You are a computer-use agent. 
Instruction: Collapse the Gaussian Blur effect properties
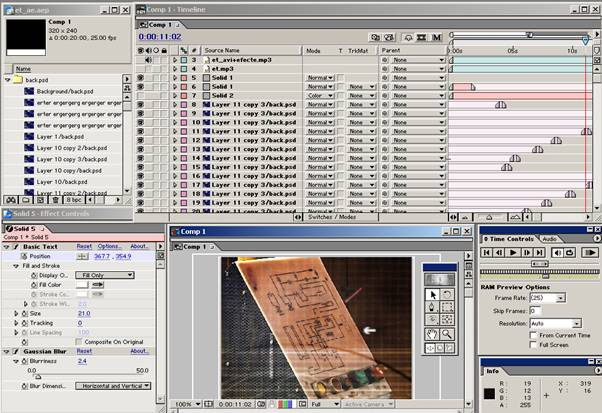(x=6, y=351)
